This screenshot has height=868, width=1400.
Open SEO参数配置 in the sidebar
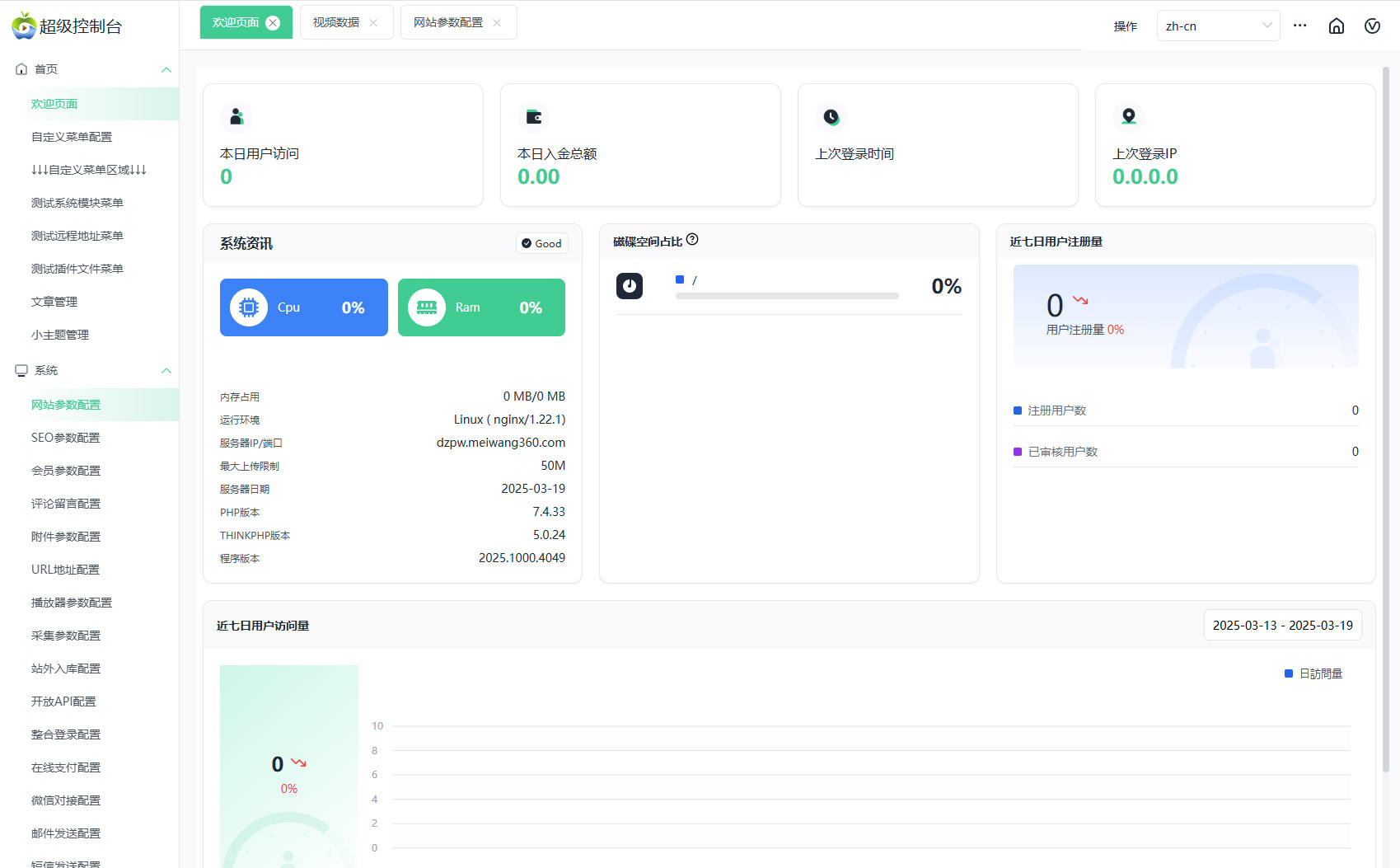pyautogui.click(x=66, y=438)
